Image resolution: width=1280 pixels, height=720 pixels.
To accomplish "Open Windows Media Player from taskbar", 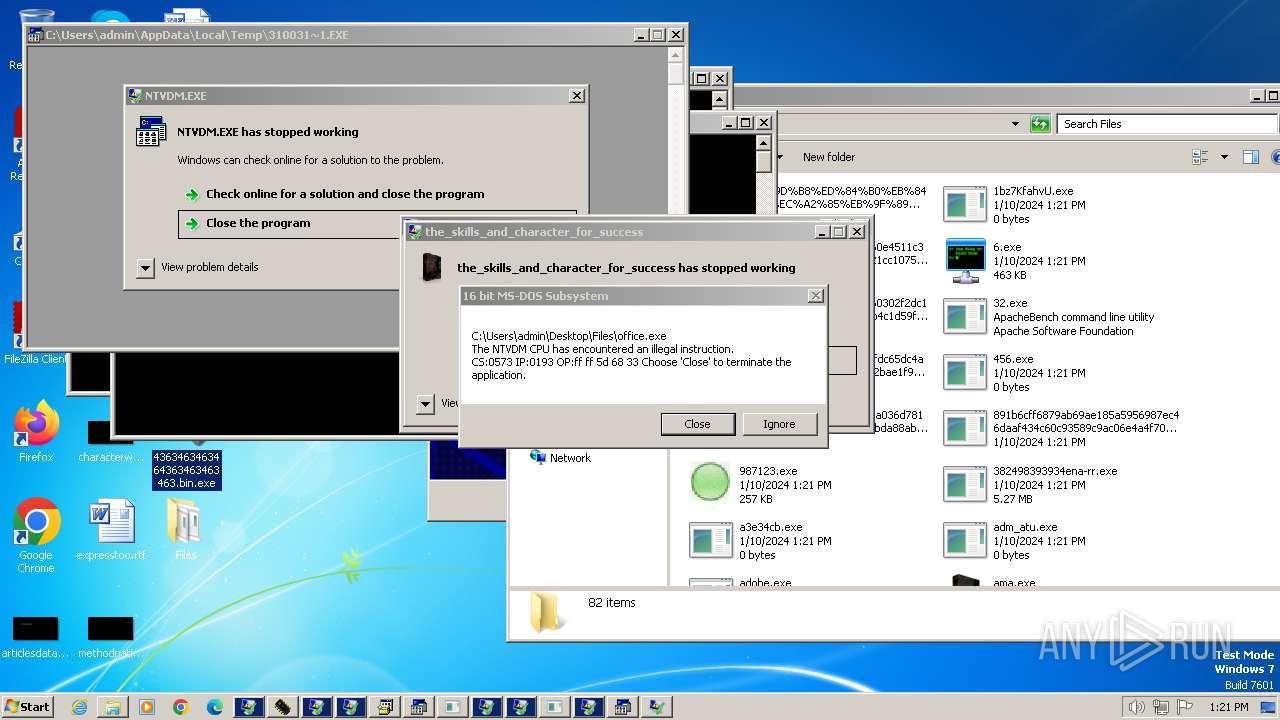I will tap(147, 707).
